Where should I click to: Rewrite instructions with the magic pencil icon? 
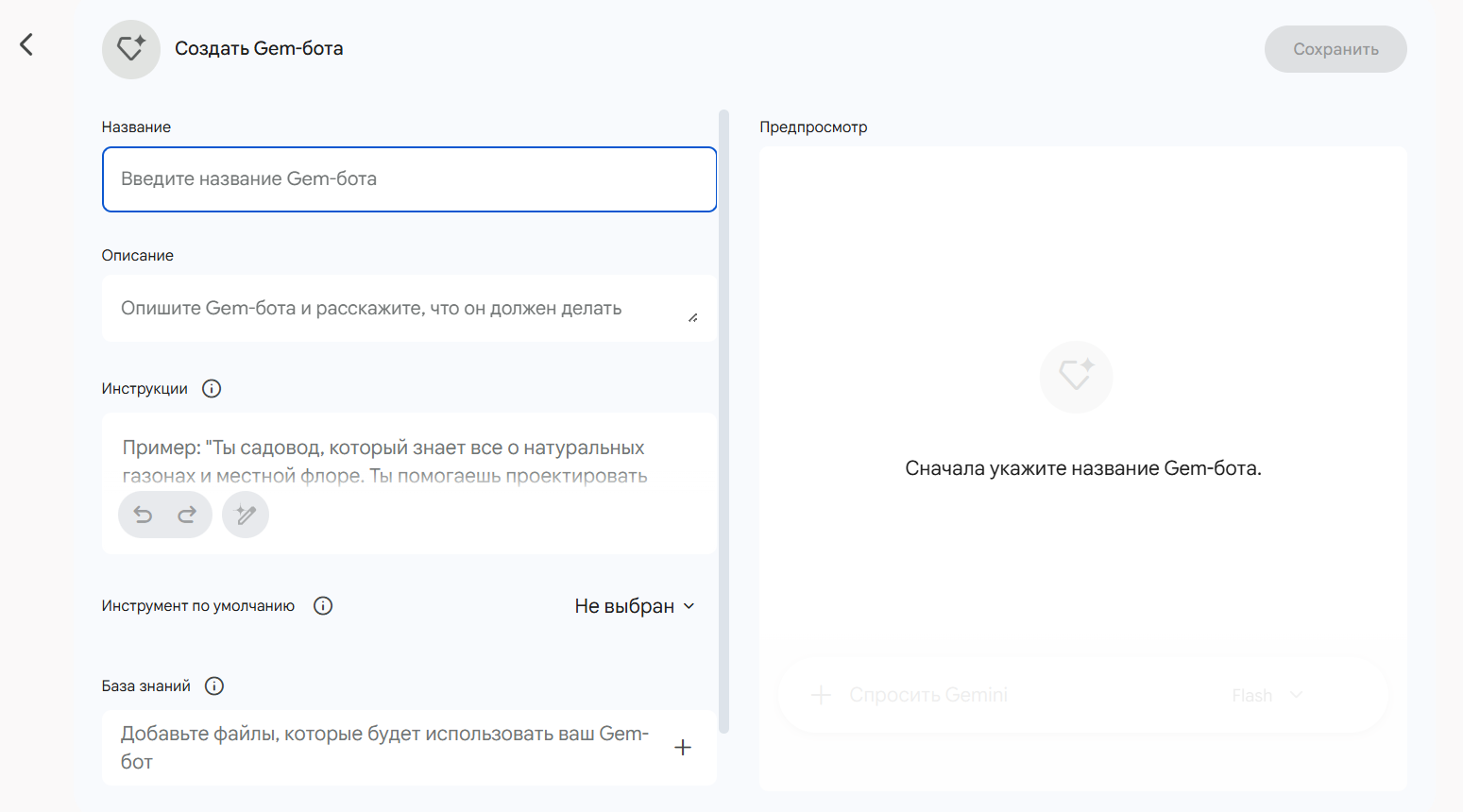246,515
